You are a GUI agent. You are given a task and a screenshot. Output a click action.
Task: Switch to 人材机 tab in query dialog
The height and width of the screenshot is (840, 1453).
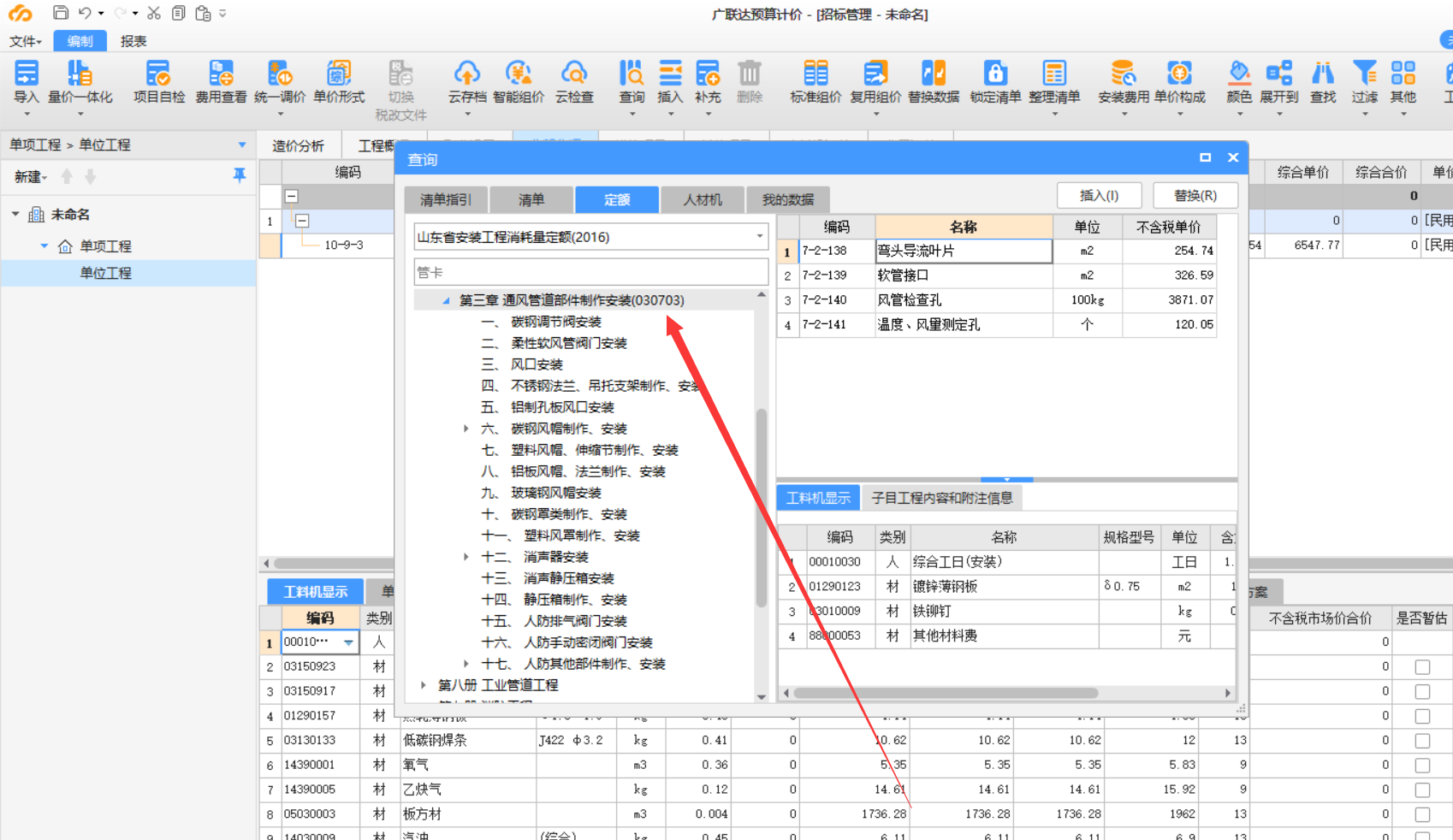click(x=703, y=199)
